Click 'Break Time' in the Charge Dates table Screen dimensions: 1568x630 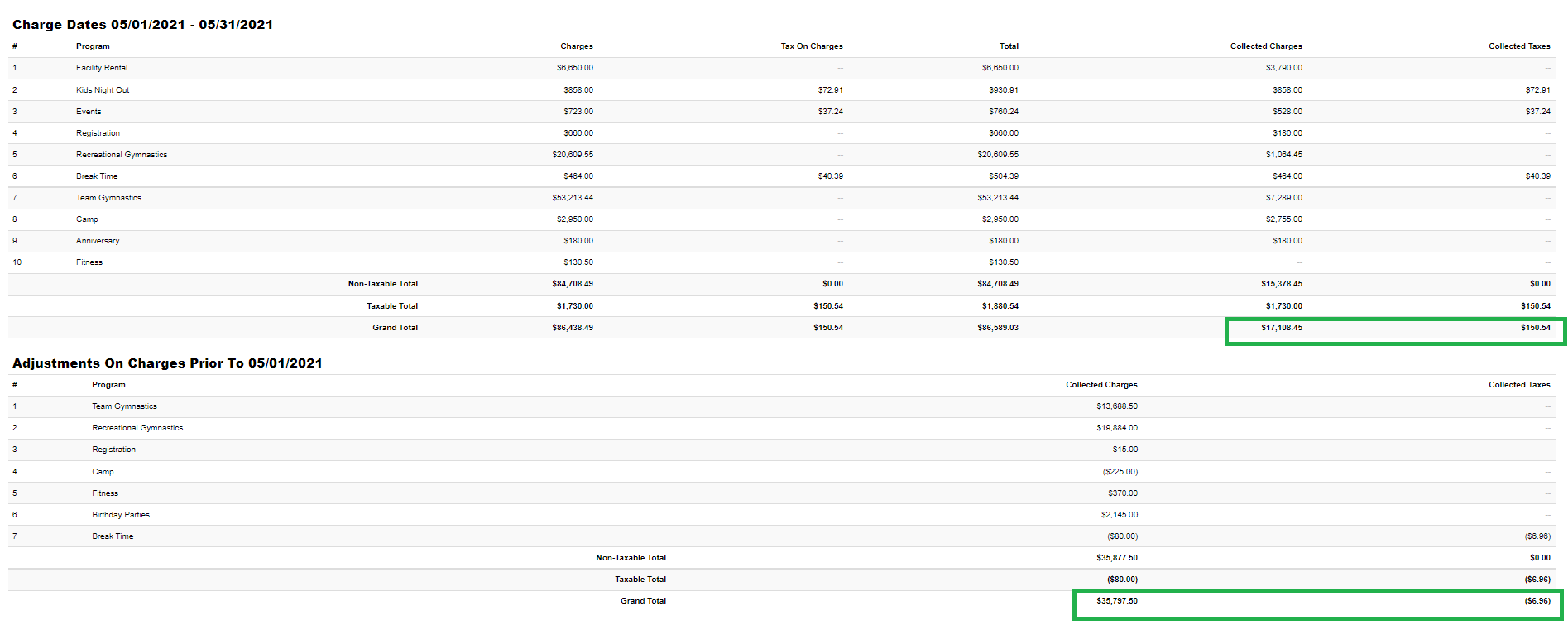coord(97,176)
